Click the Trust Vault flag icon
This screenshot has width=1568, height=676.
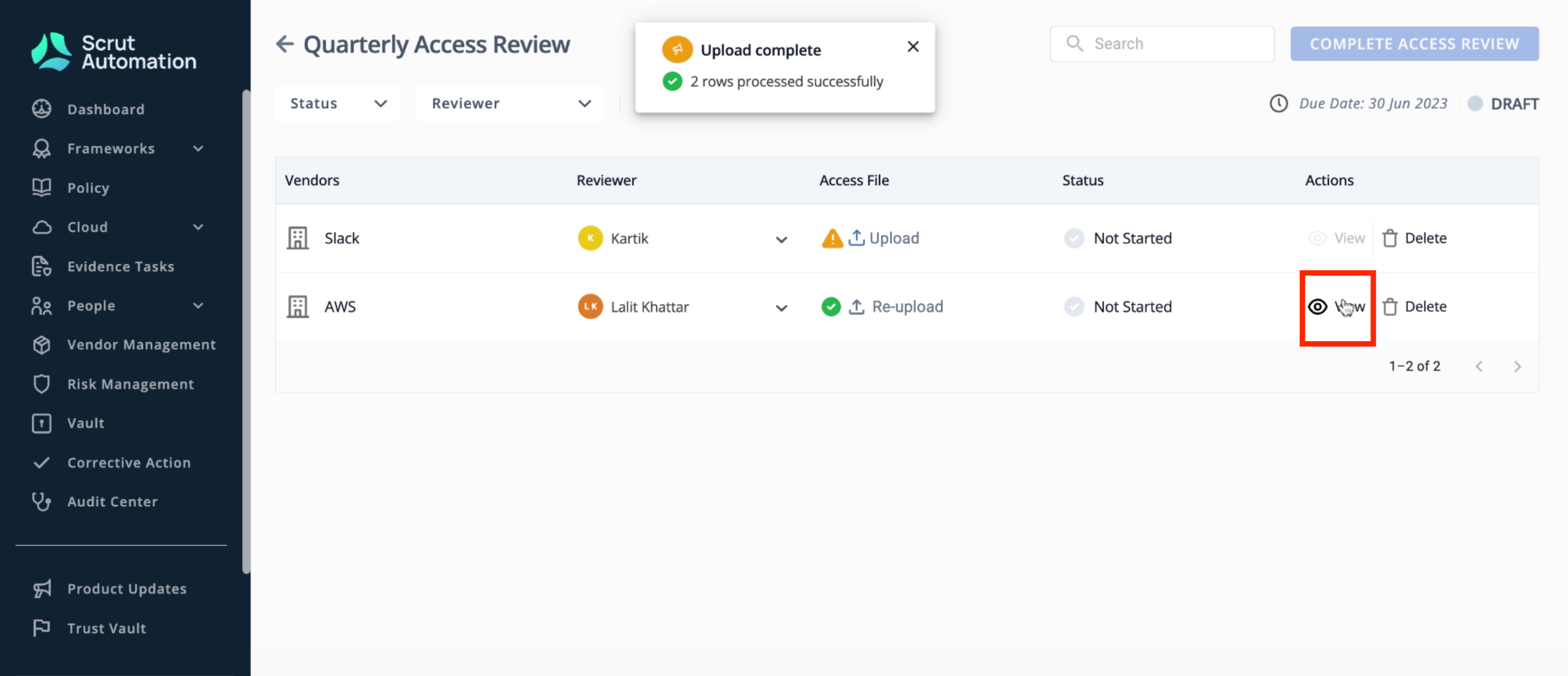(41, 628)
